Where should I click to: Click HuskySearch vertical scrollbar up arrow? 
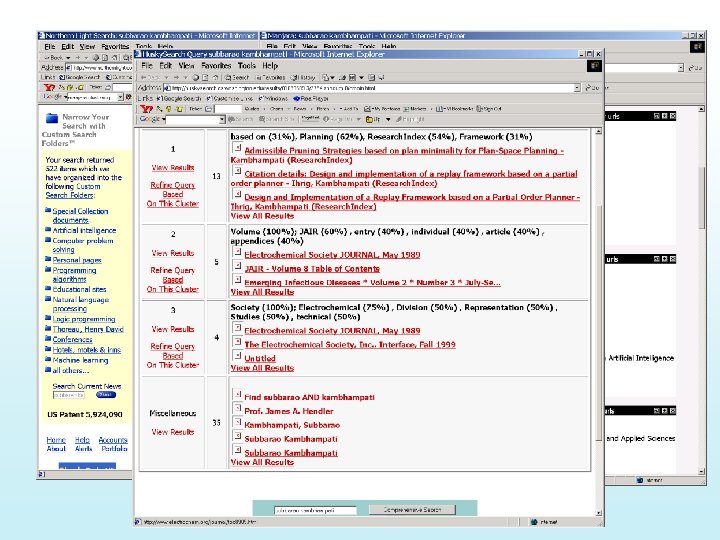click(598, 132)
